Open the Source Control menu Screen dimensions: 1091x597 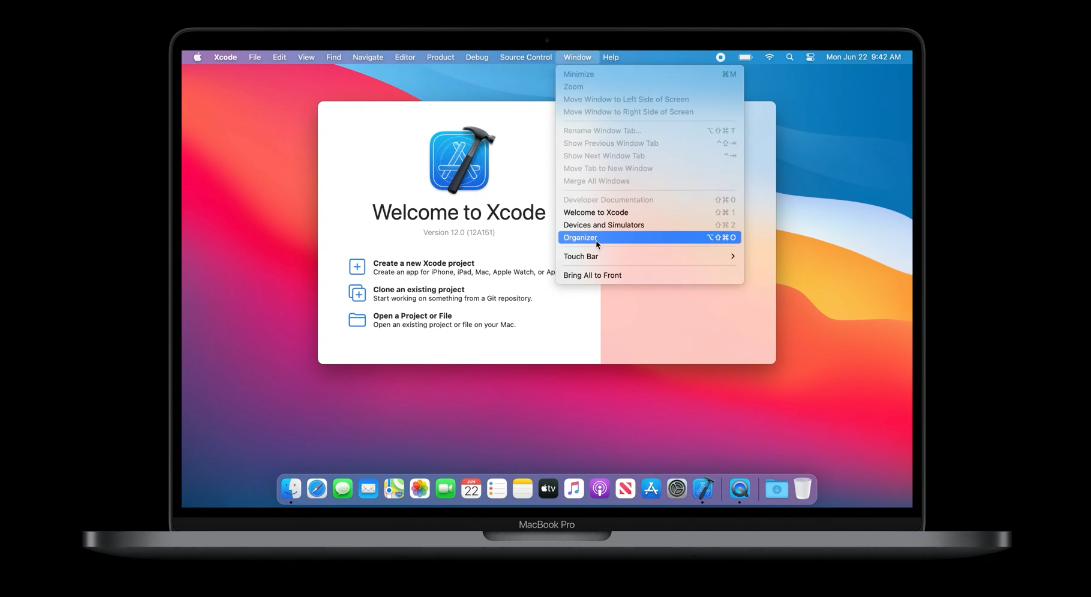click(526, 57)
